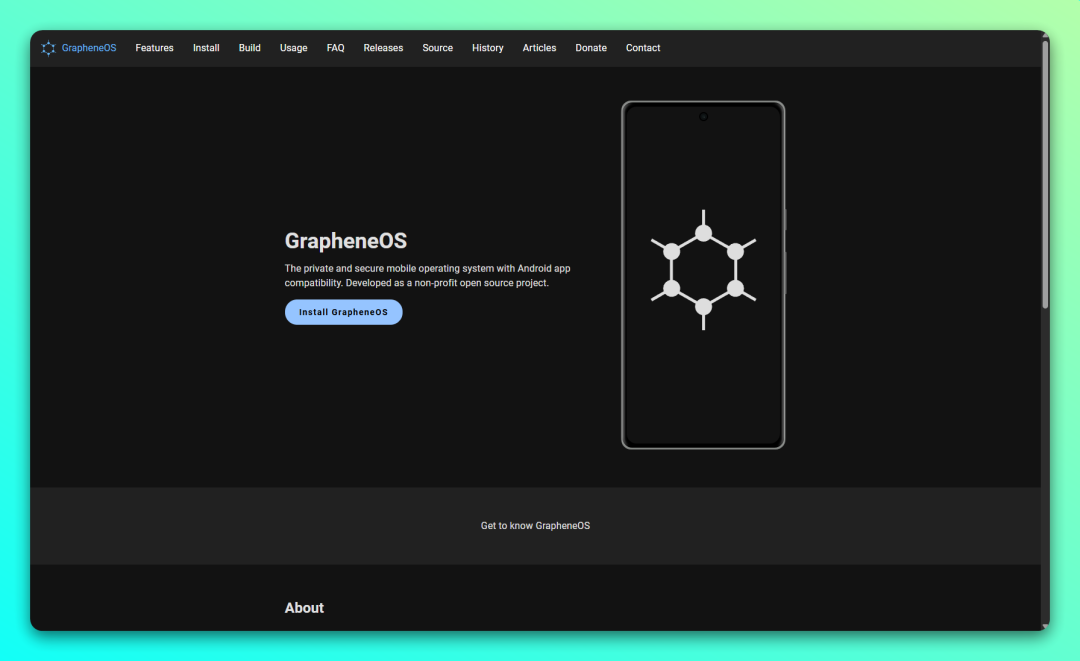Open the Build documentation link
Image resolution: width=1080 pixels, height=661 pixels.
point(249,48)
